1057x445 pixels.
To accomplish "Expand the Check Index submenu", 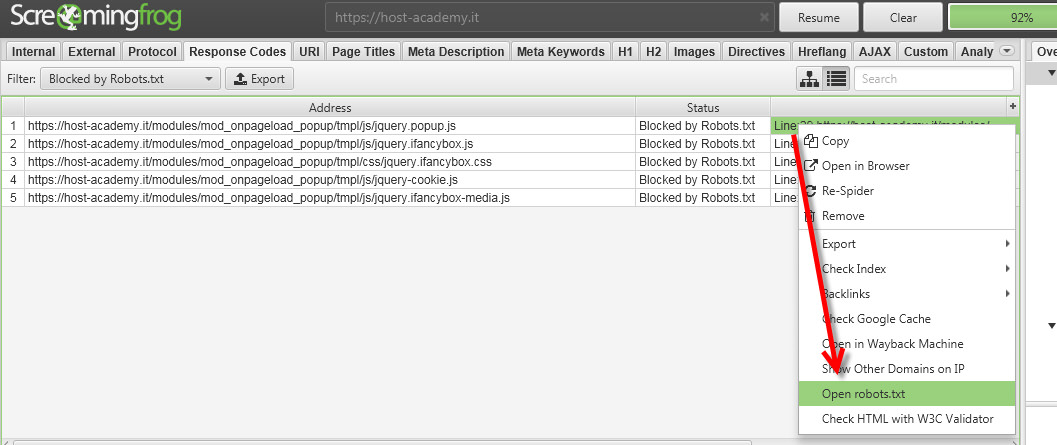I will pyautogui.click(x=907, y=269).
